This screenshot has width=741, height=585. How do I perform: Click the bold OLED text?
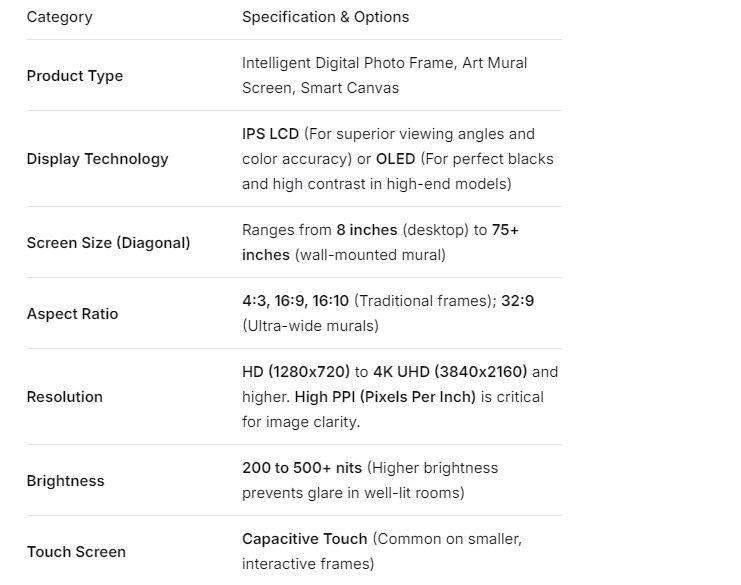tap(396, 159)
